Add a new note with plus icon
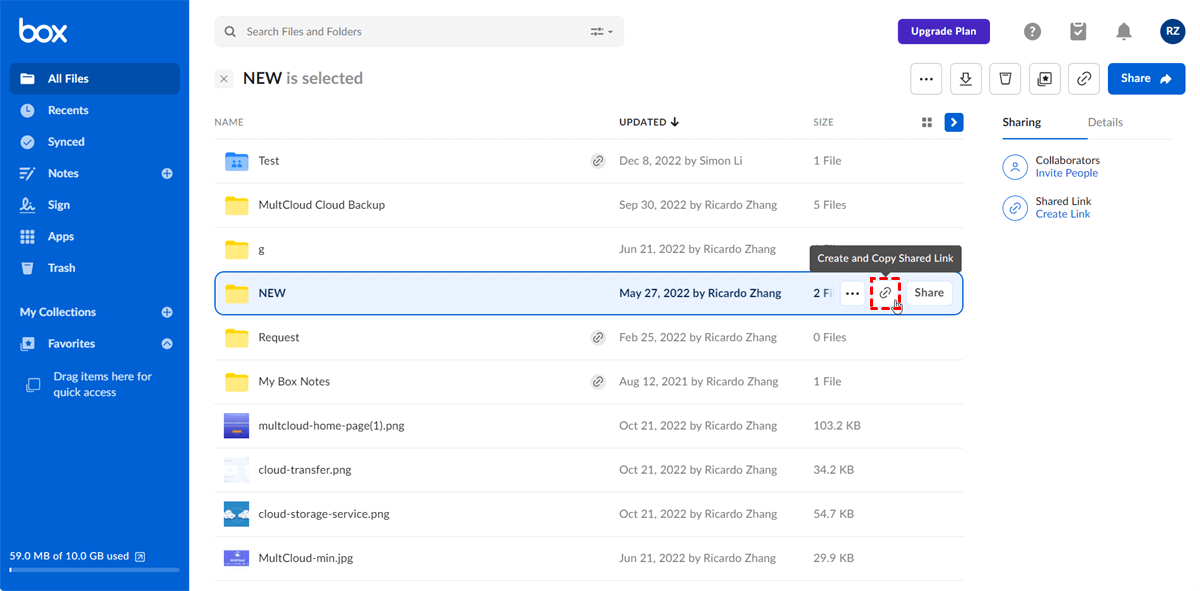 coord(167,173)
